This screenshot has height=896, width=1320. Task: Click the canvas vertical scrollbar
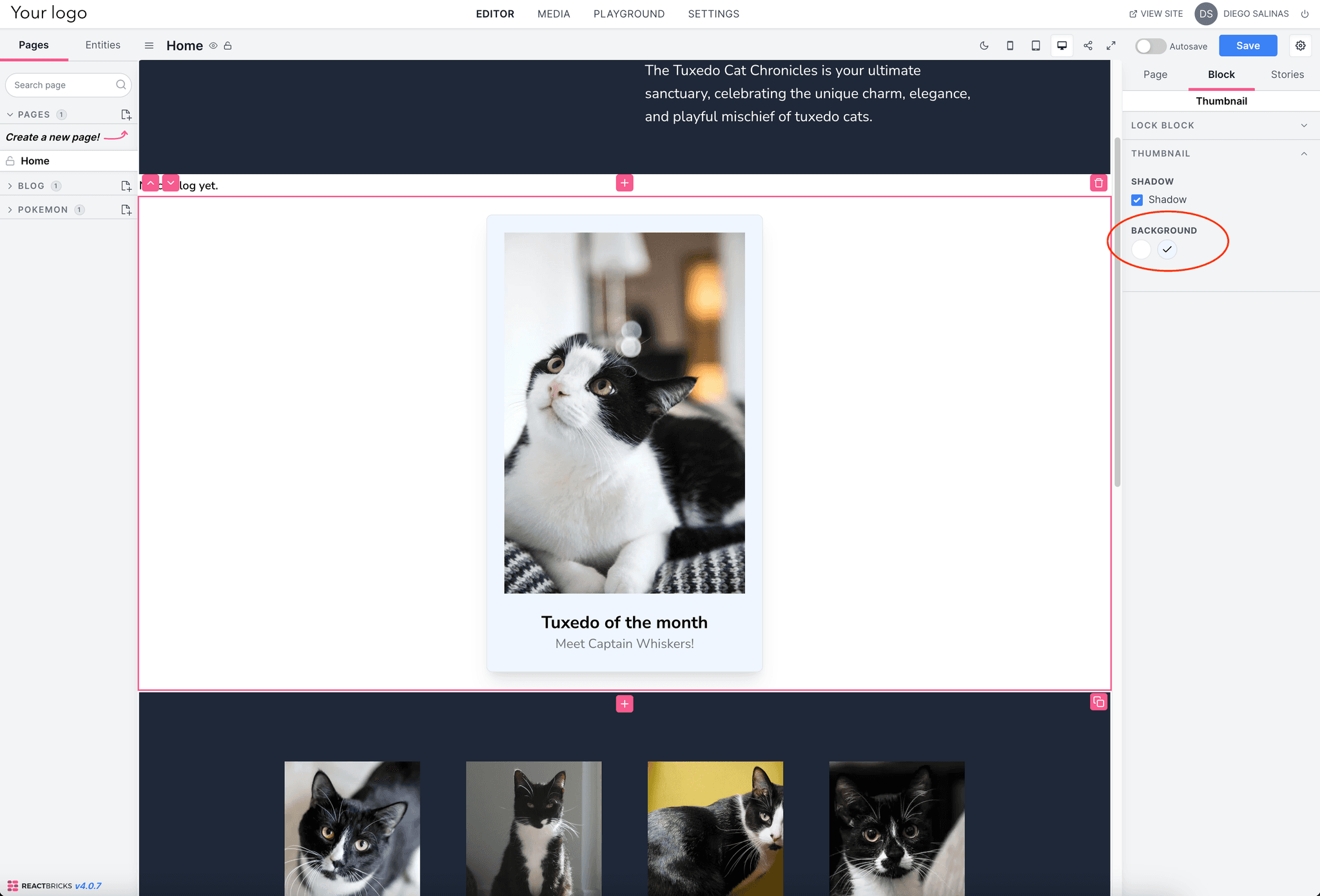click(1117, 312)
